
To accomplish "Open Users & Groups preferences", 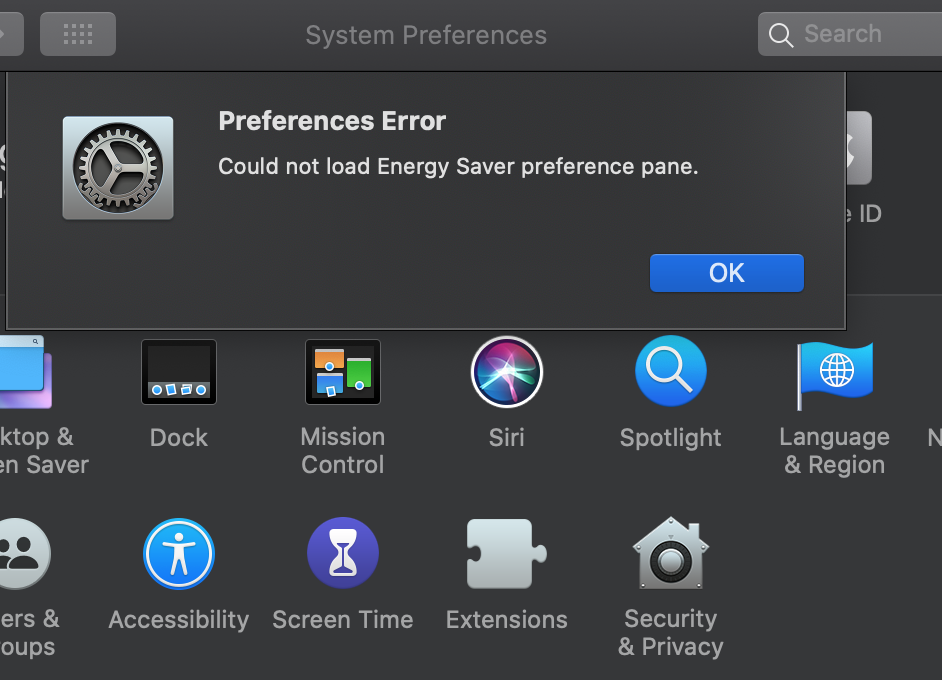I will tap(23, 554).
